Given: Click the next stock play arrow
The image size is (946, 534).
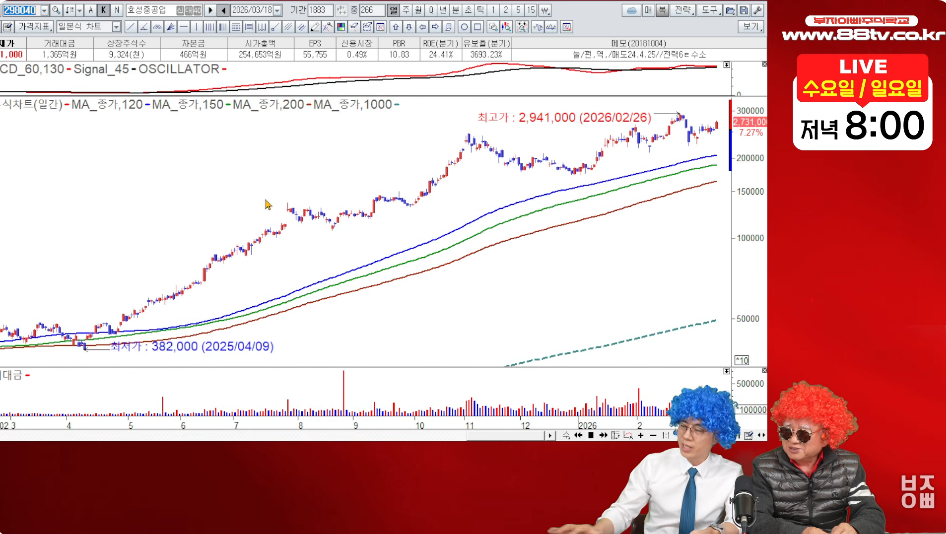Looking at the screenshot, I should [211, 10].
